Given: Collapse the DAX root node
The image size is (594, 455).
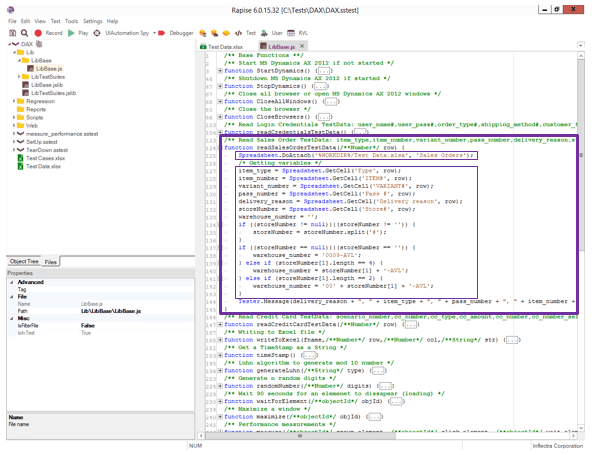Looking at the screenshot, I should click(9, 44).
